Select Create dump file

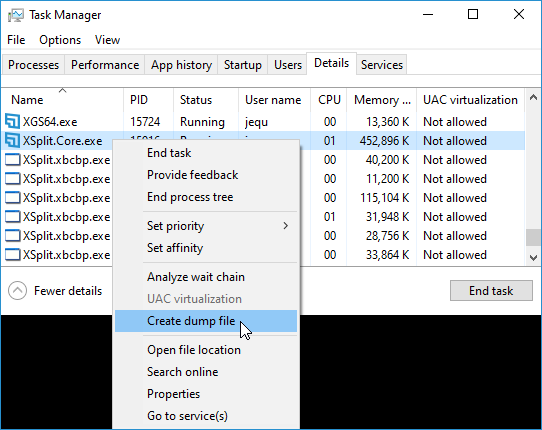click(206, 321)
